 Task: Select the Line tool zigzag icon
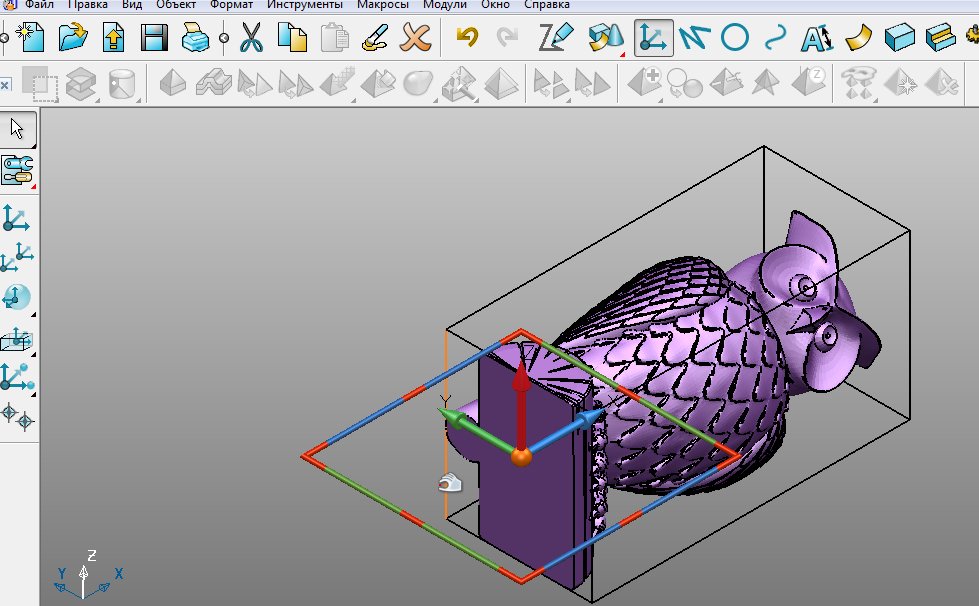[x=694, y=37]
